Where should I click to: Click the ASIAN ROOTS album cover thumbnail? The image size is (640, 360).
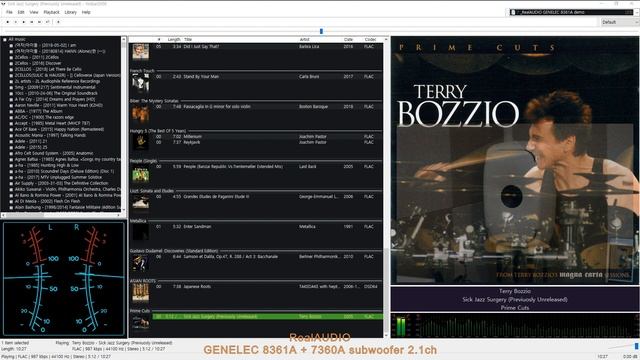point(140,293)
